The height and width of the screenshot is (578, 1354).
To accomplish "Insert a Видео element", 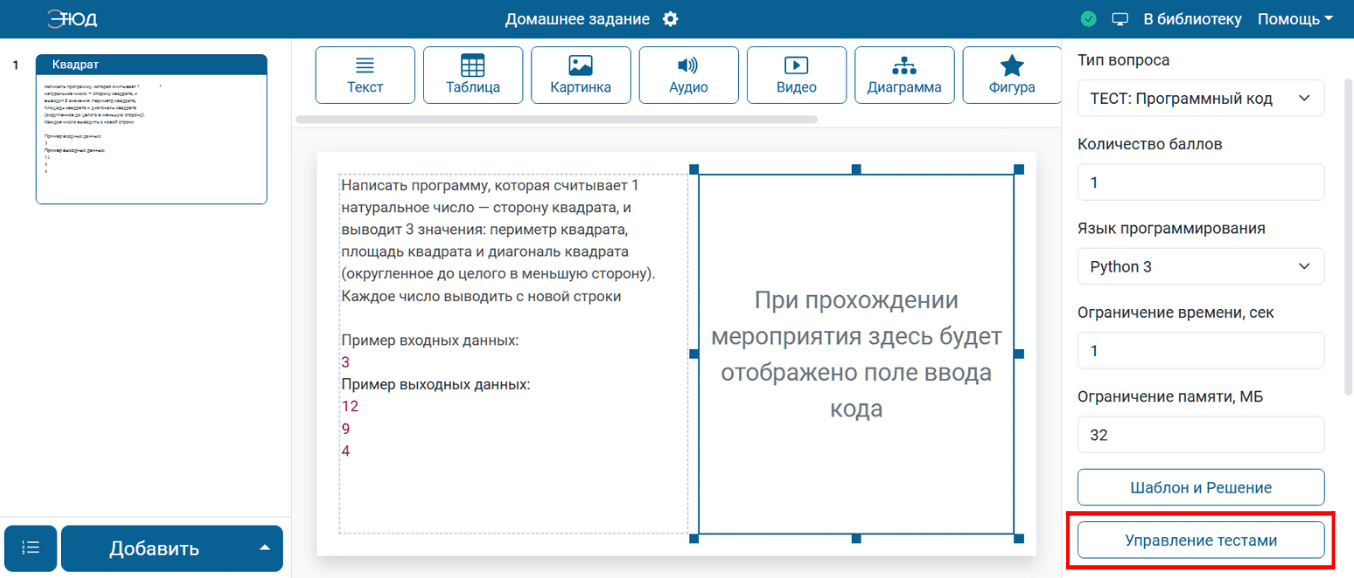I will 797,75.
